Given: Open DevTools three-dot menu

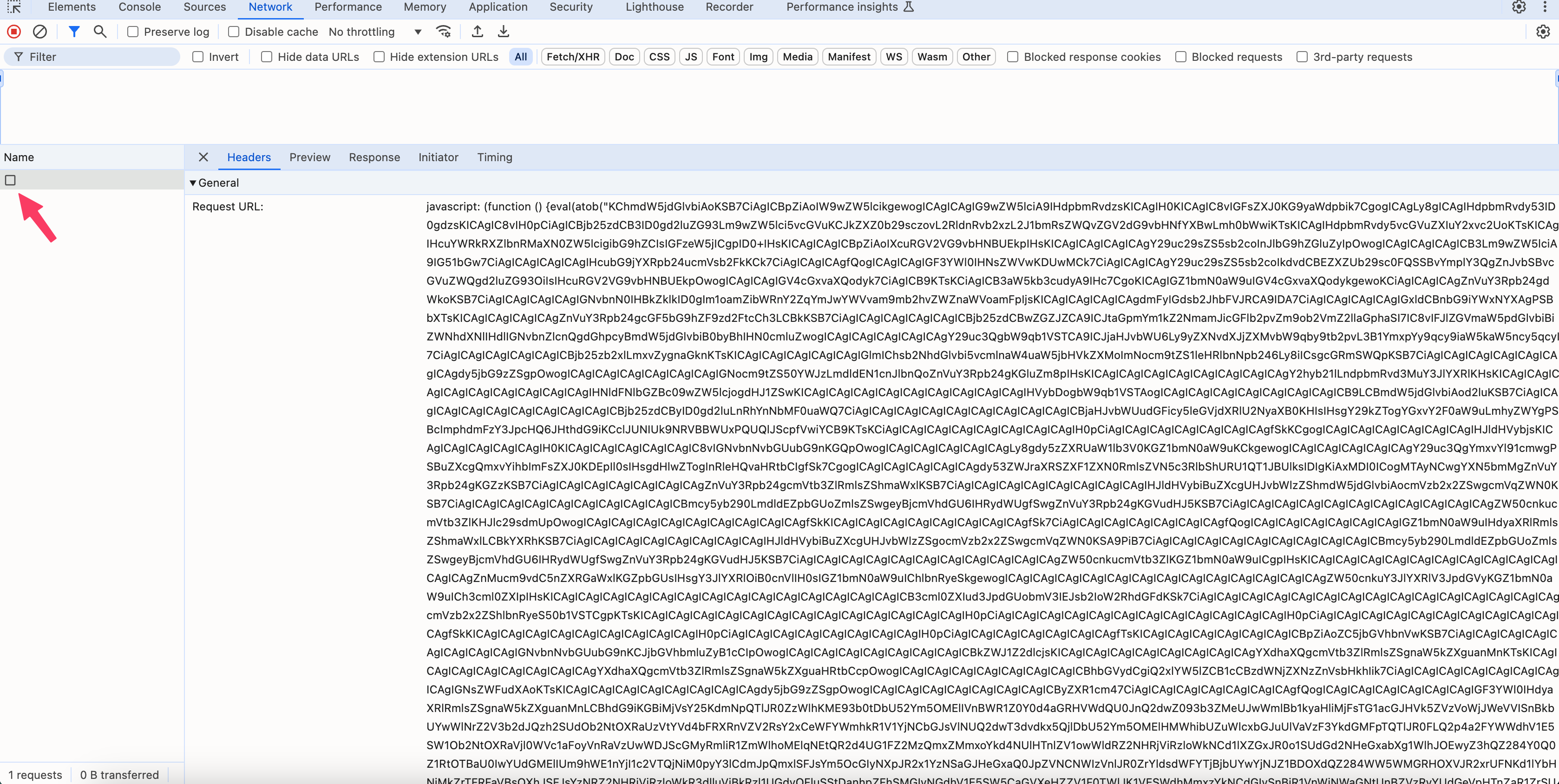Looking at the screenshot, I should point(1545,7).
